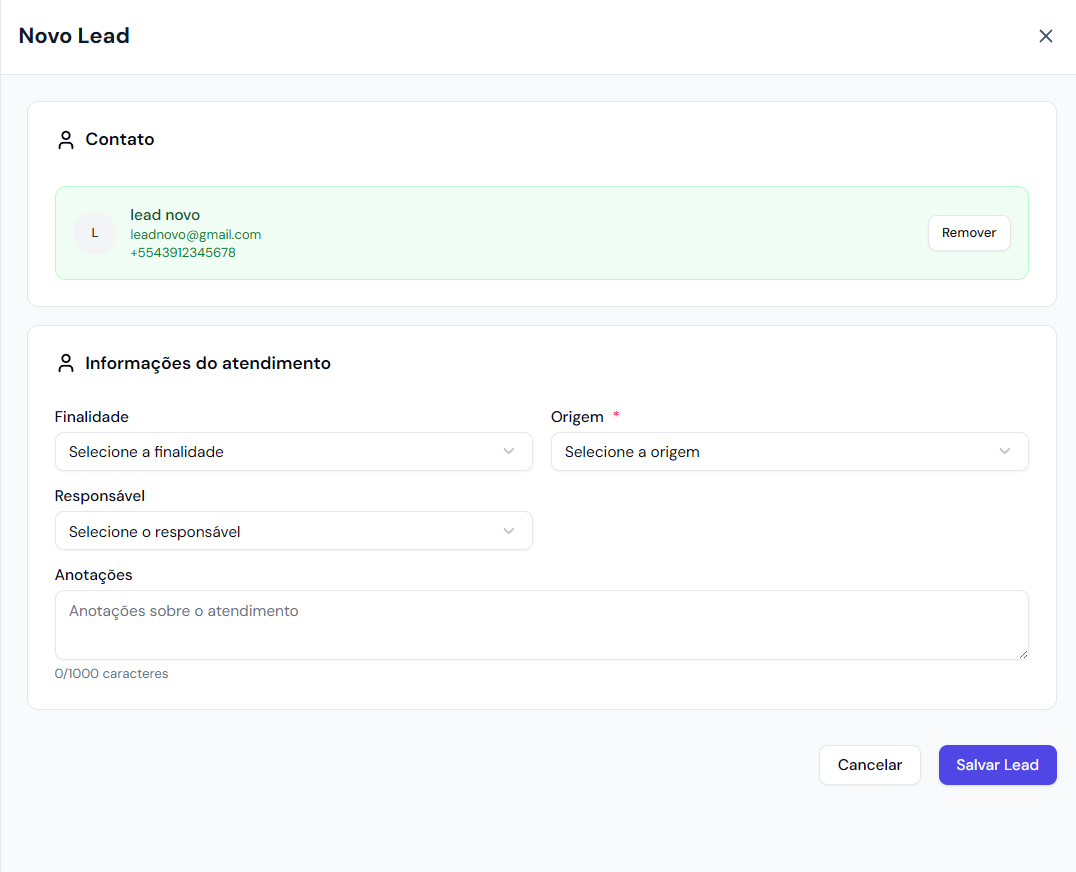Click the round L avatar of the contact
This screenshot has width=1076, height=872.
point(95,233)
